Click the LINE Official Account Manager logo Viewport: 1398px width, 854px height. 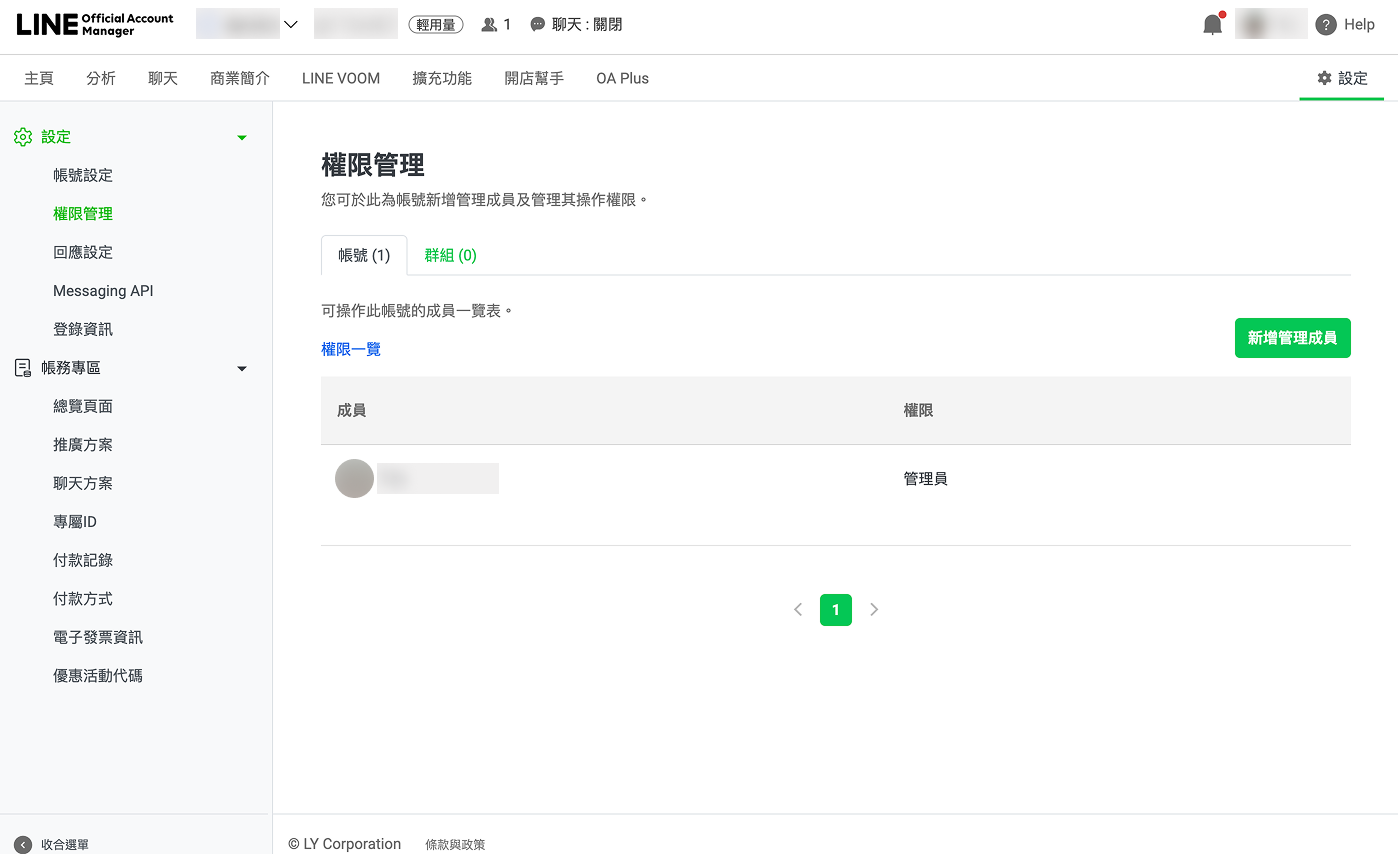coord(95,25)
